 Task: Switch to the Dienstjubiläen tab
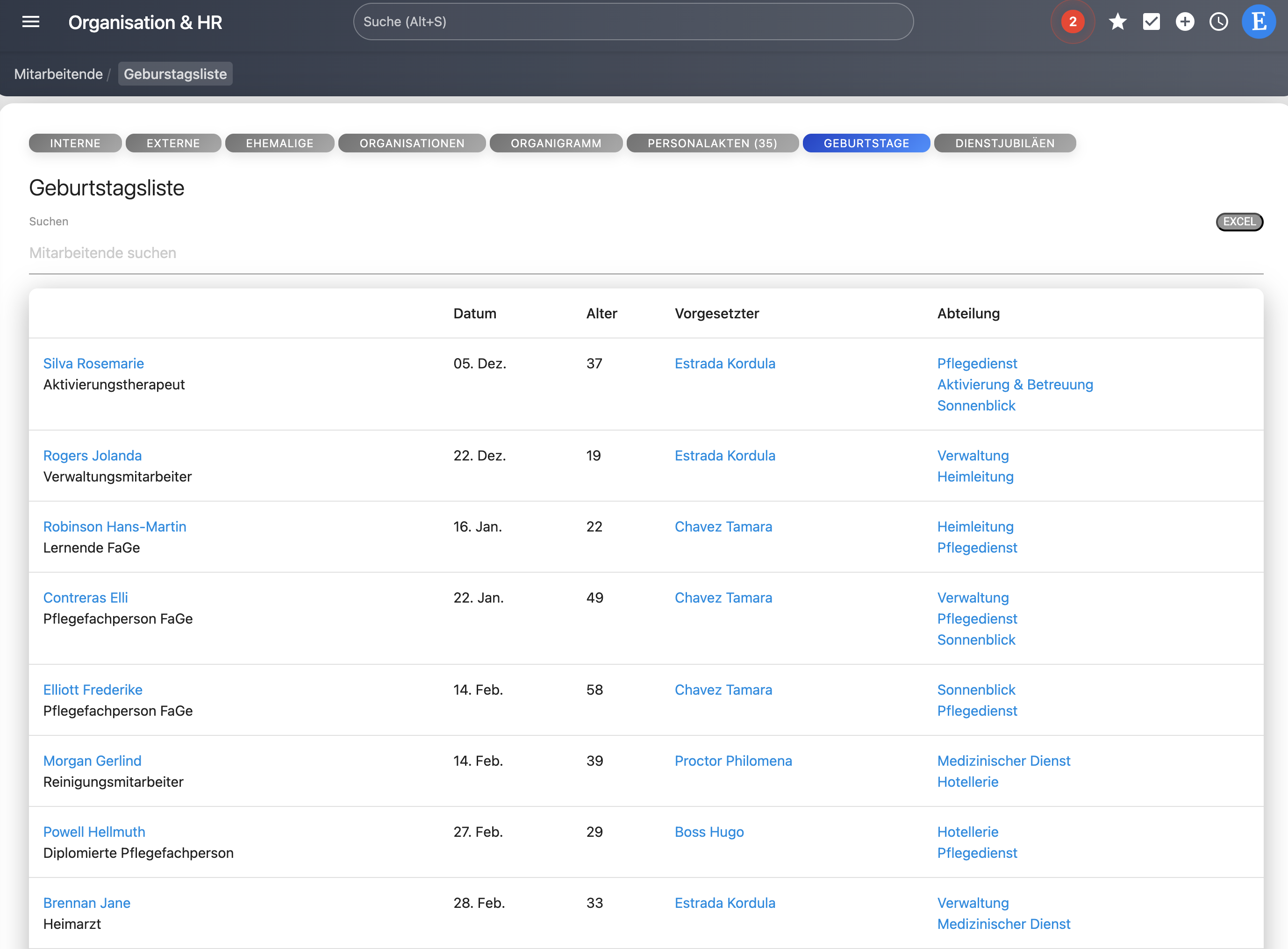tap(1004, 143)
